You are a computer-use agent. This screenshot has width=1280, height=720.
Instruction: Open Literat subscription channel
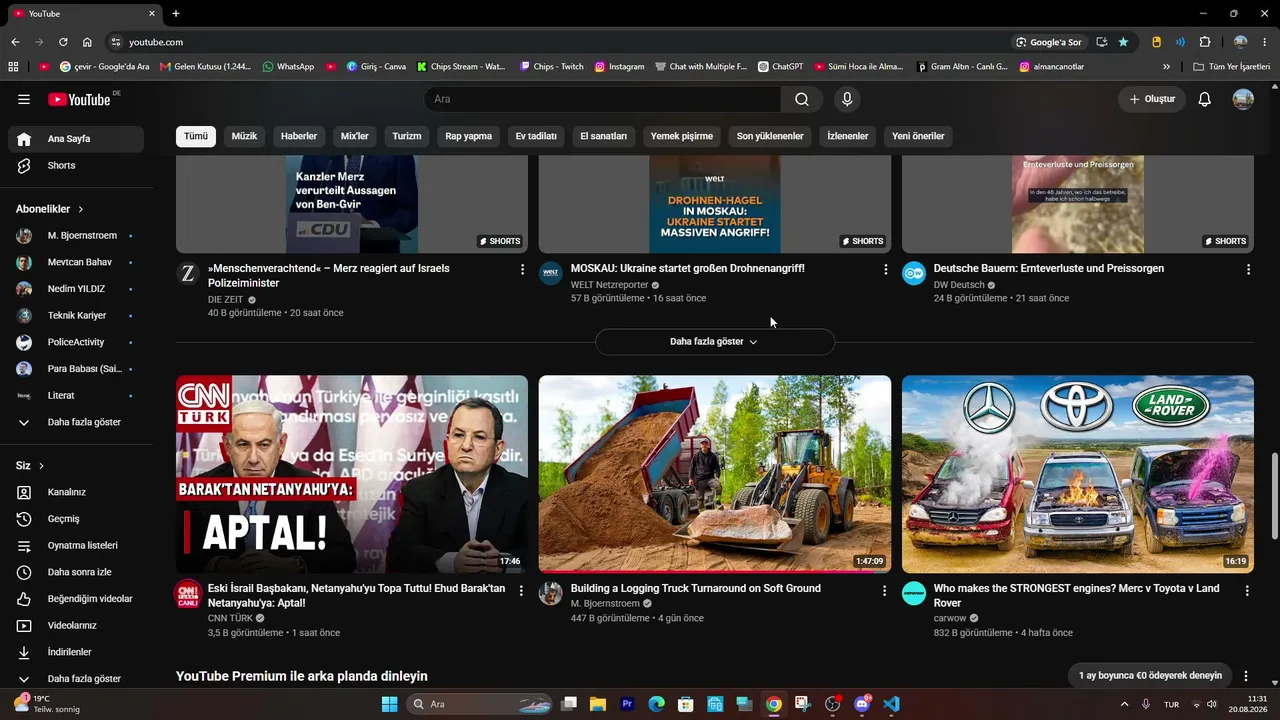point(76,395)
